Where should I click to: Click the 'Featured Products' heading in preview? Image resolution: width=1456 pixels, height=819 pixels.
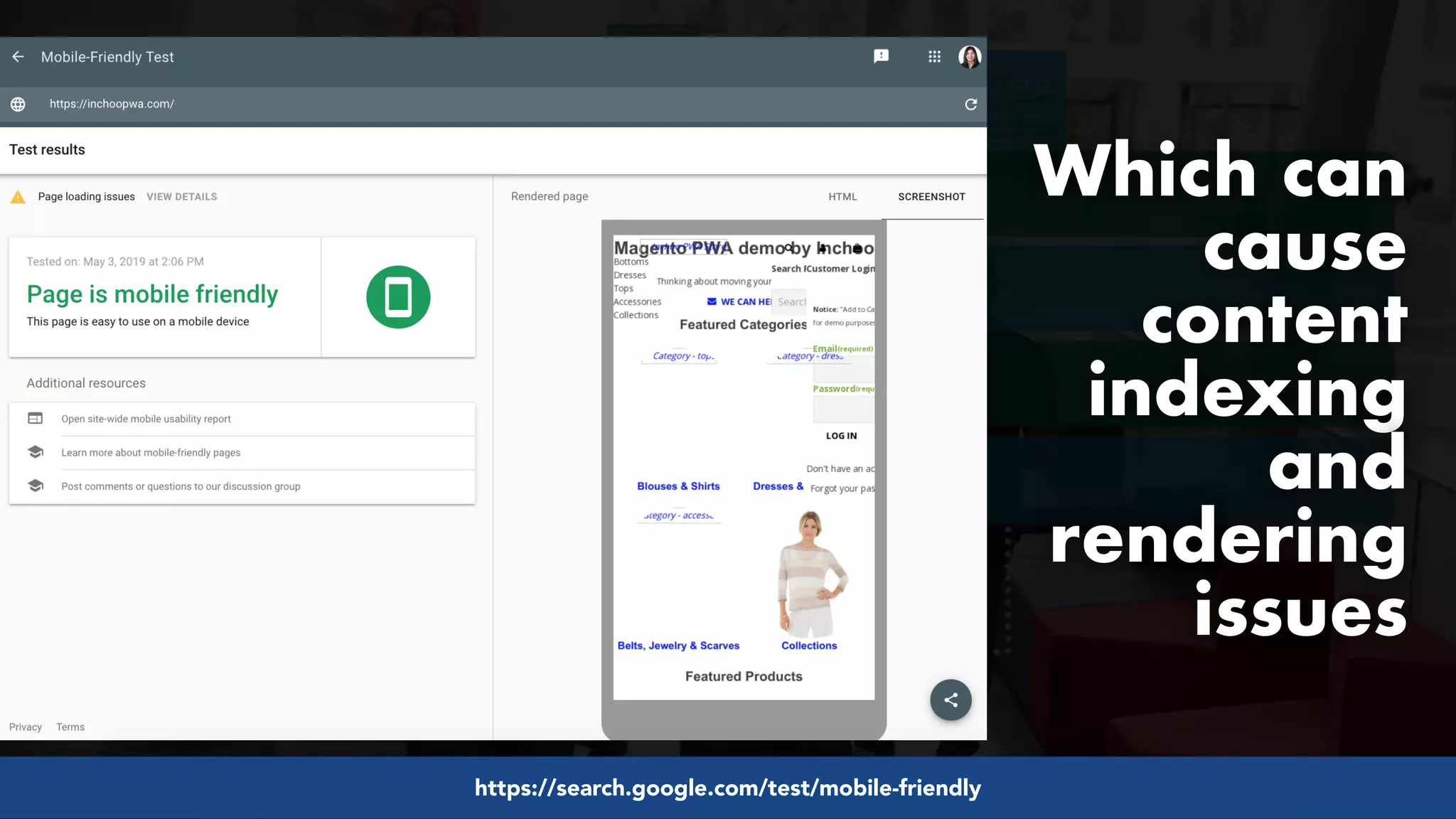click(x=744, y=677)
